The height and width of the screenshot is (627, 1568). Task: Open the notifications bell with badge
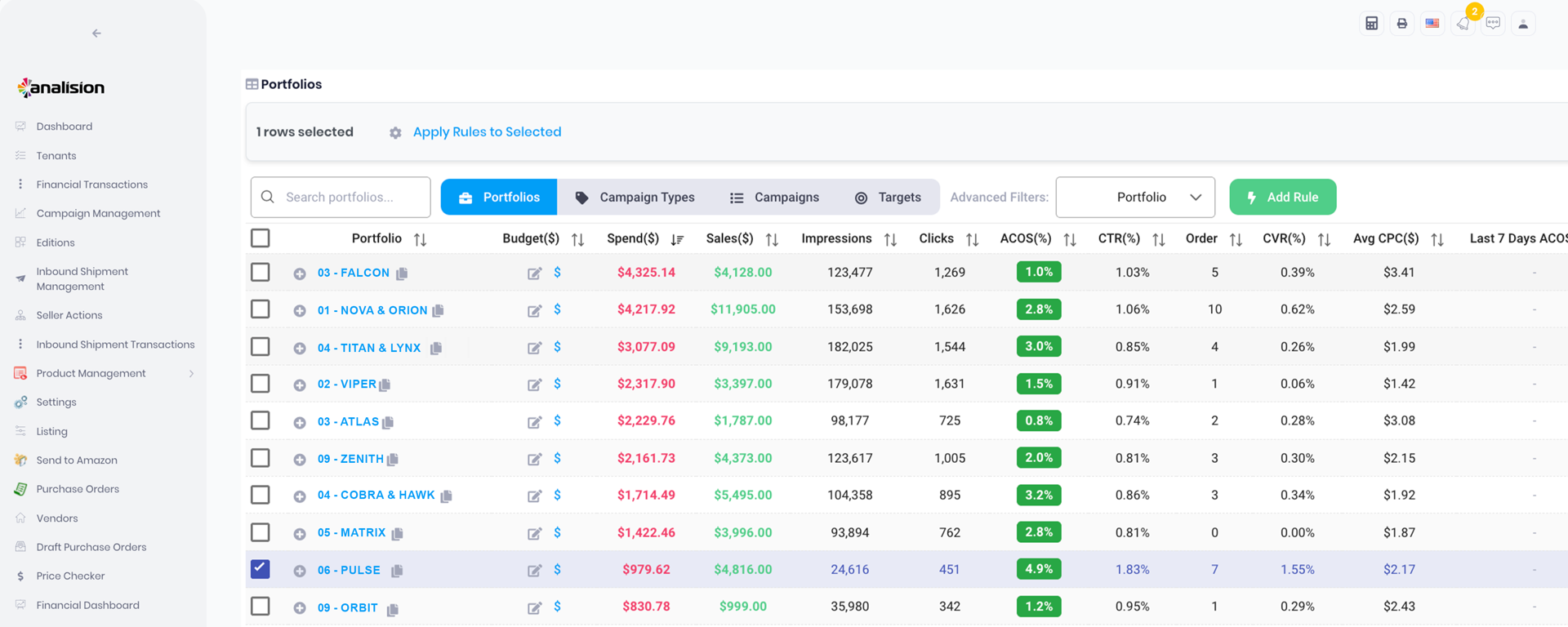[1463, 24]
